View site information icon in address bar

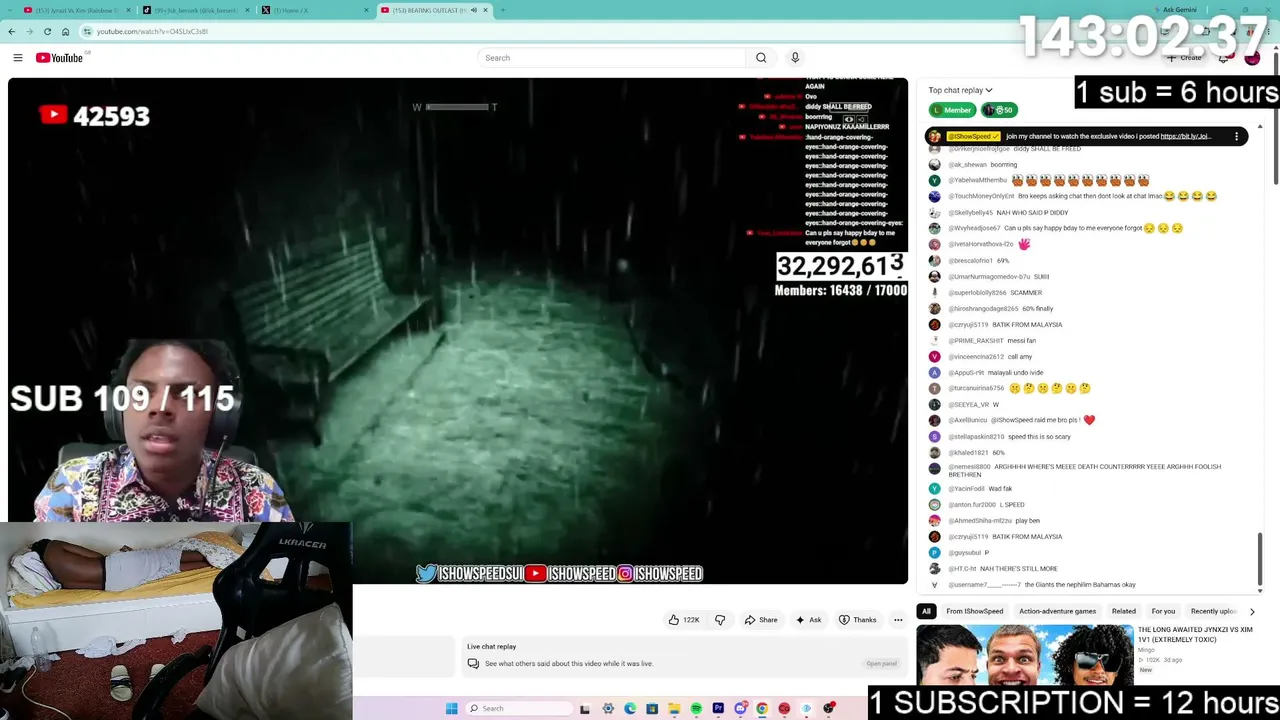(87, 31)
